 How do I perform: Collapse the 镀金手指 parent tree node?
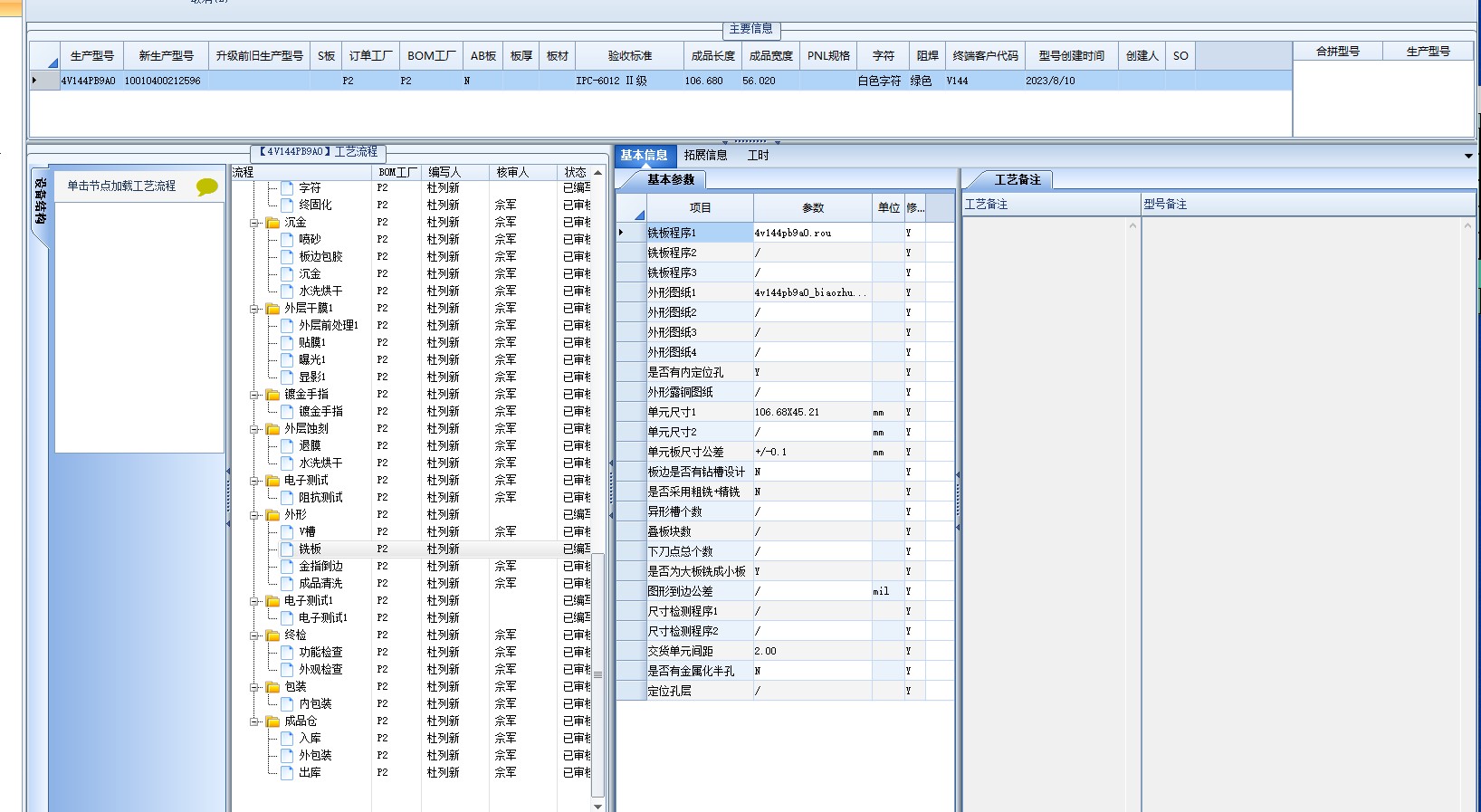[255, 395]
